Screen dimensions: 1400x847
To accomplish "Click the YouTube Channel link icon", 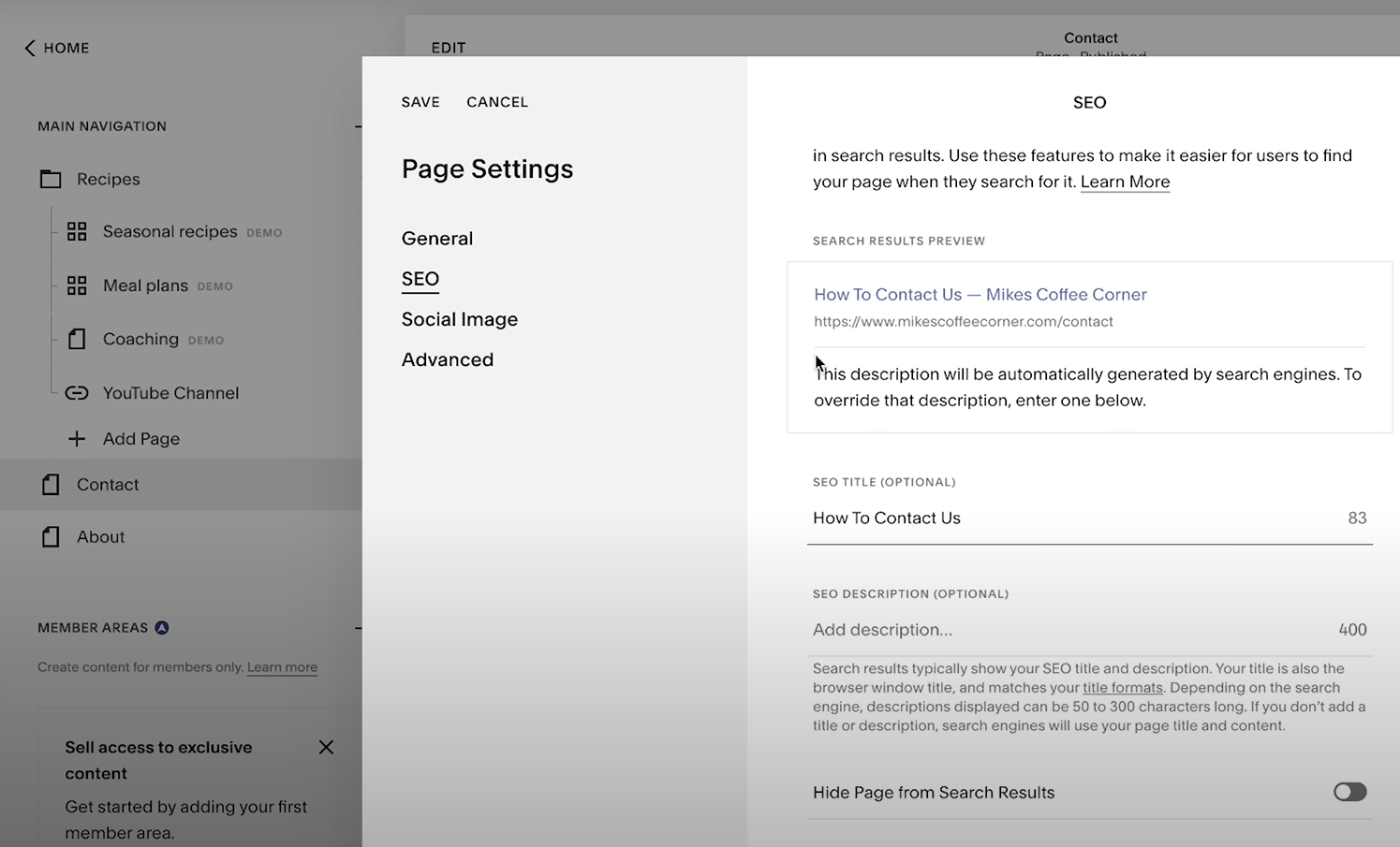I will point(77,393).
